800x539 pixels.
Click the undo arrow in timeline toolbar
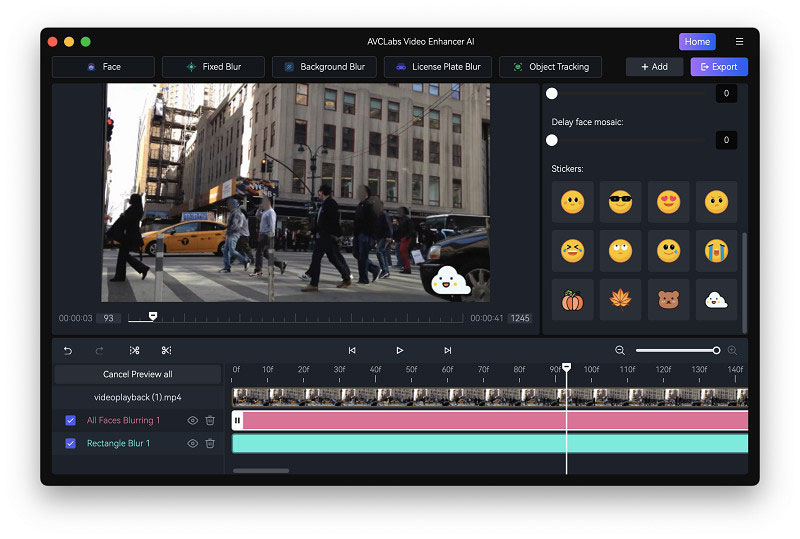[x=68, y=350]
